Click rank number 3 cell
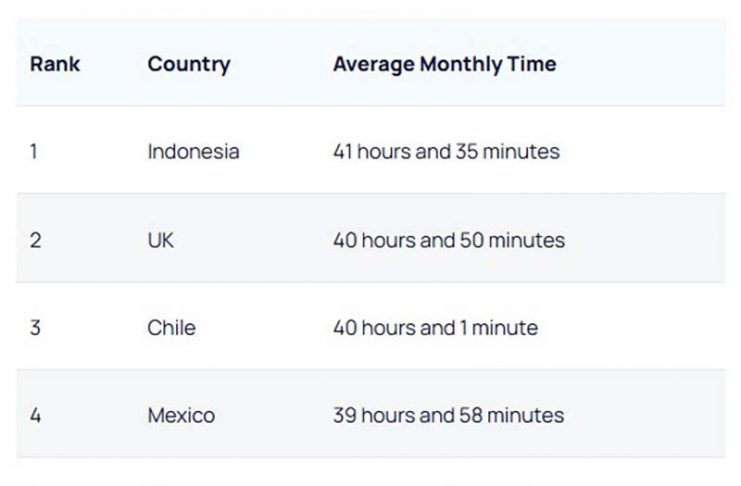 tap(35, 327)
